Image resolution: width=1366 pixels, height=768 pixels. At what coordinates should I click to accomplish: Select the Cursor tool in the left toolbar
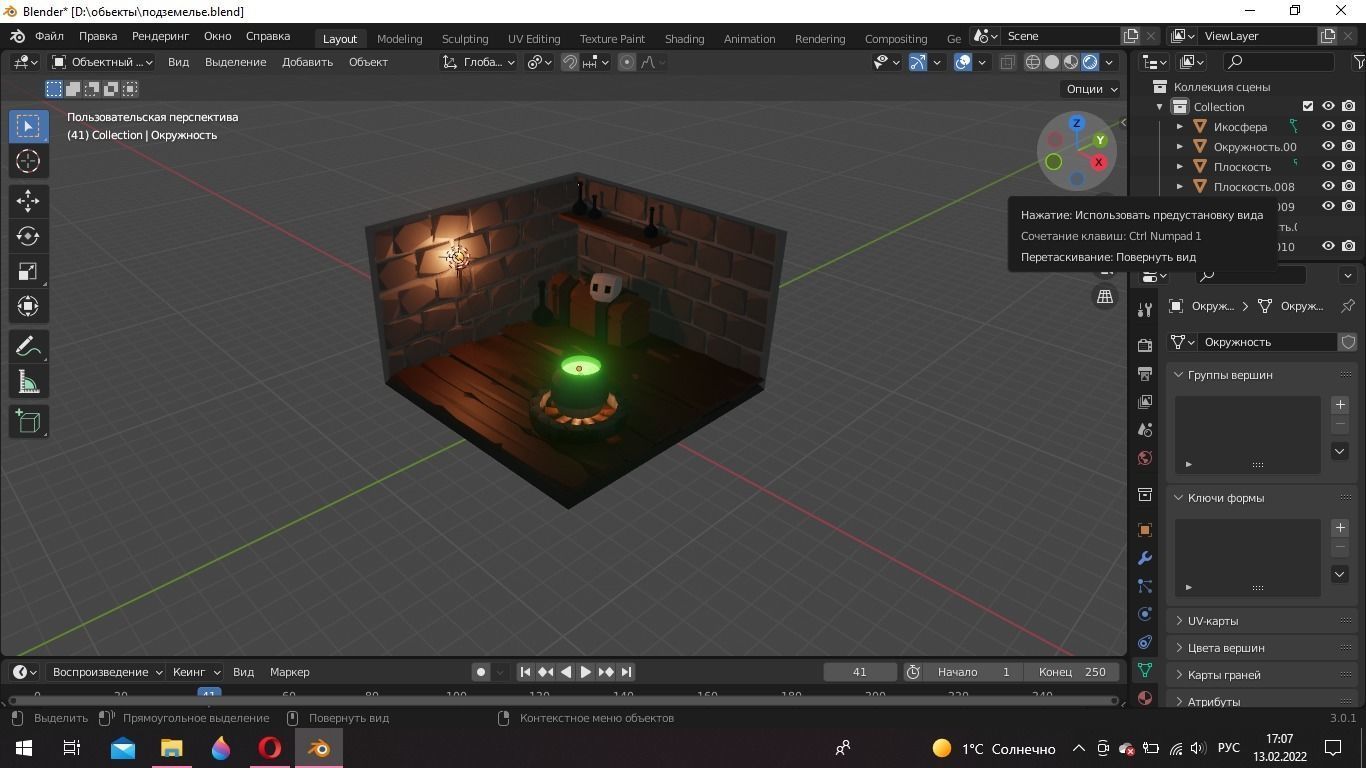coord(28,161)
